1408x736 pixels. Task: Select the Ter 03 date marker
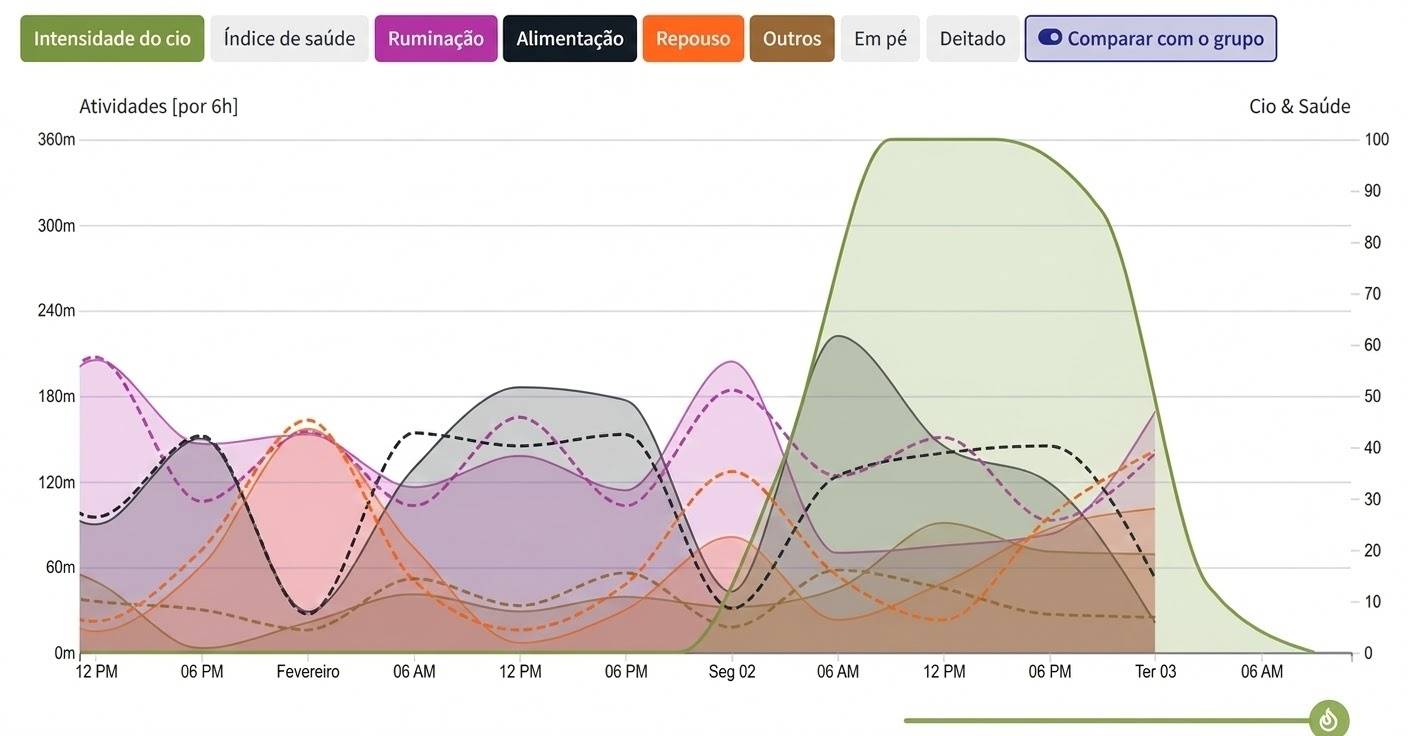tap(1156, 672)
